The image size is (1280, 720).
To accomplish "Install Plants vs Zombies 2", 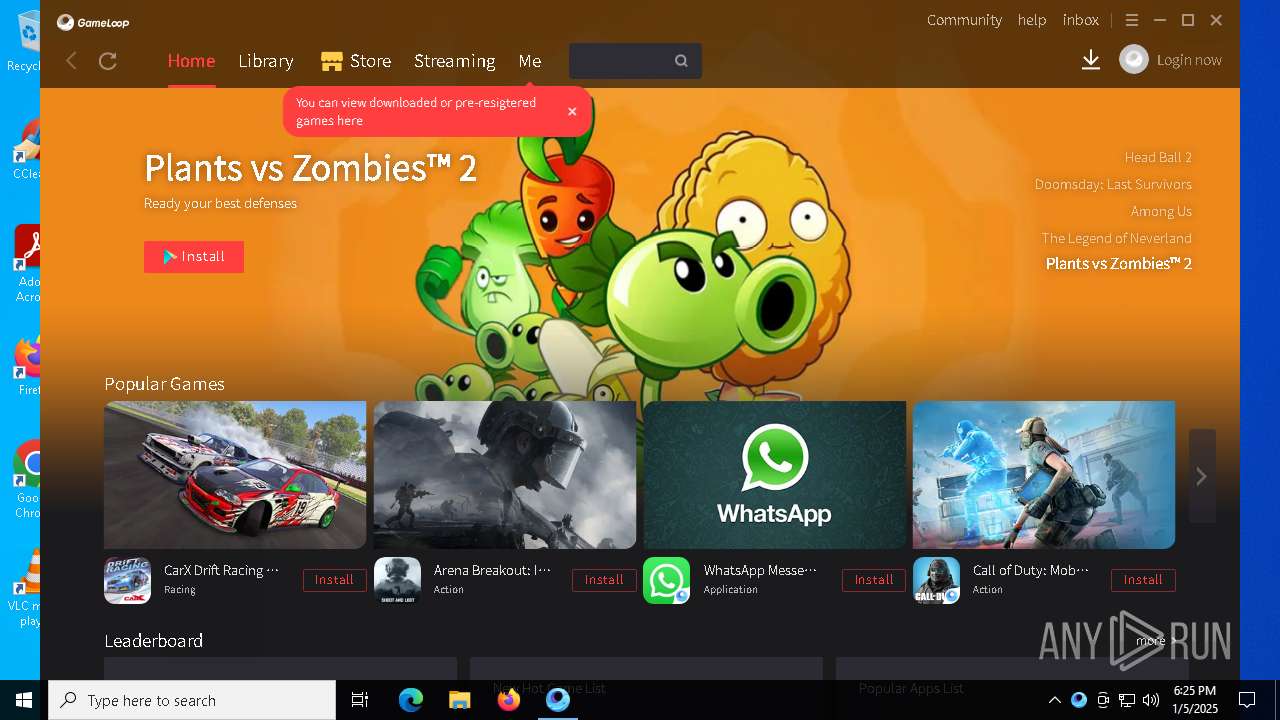I will pyautogui.click(x=194, y=257).
